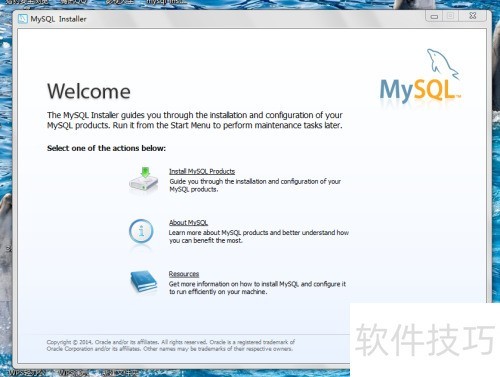Click the MySQL Installer title bar icon
500x377 pixels.
click(23, 19)
